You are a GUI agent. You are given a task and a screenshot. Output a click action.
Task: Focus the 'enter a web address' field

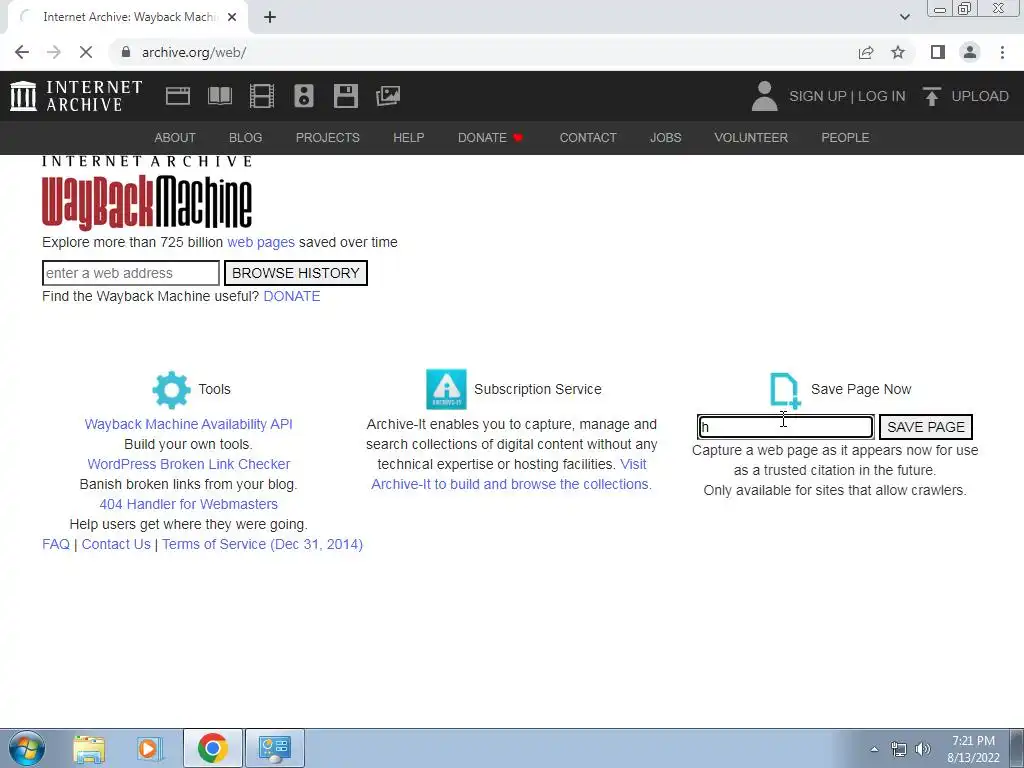[x=131, y=273]
